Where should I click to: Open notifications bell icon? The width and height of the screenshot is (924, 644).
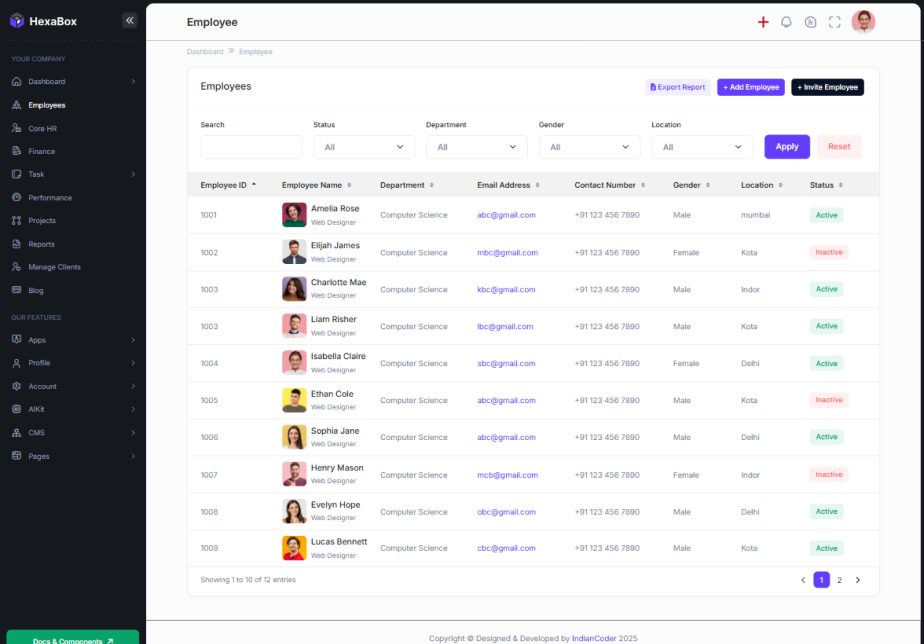click(x=786, y=22)
